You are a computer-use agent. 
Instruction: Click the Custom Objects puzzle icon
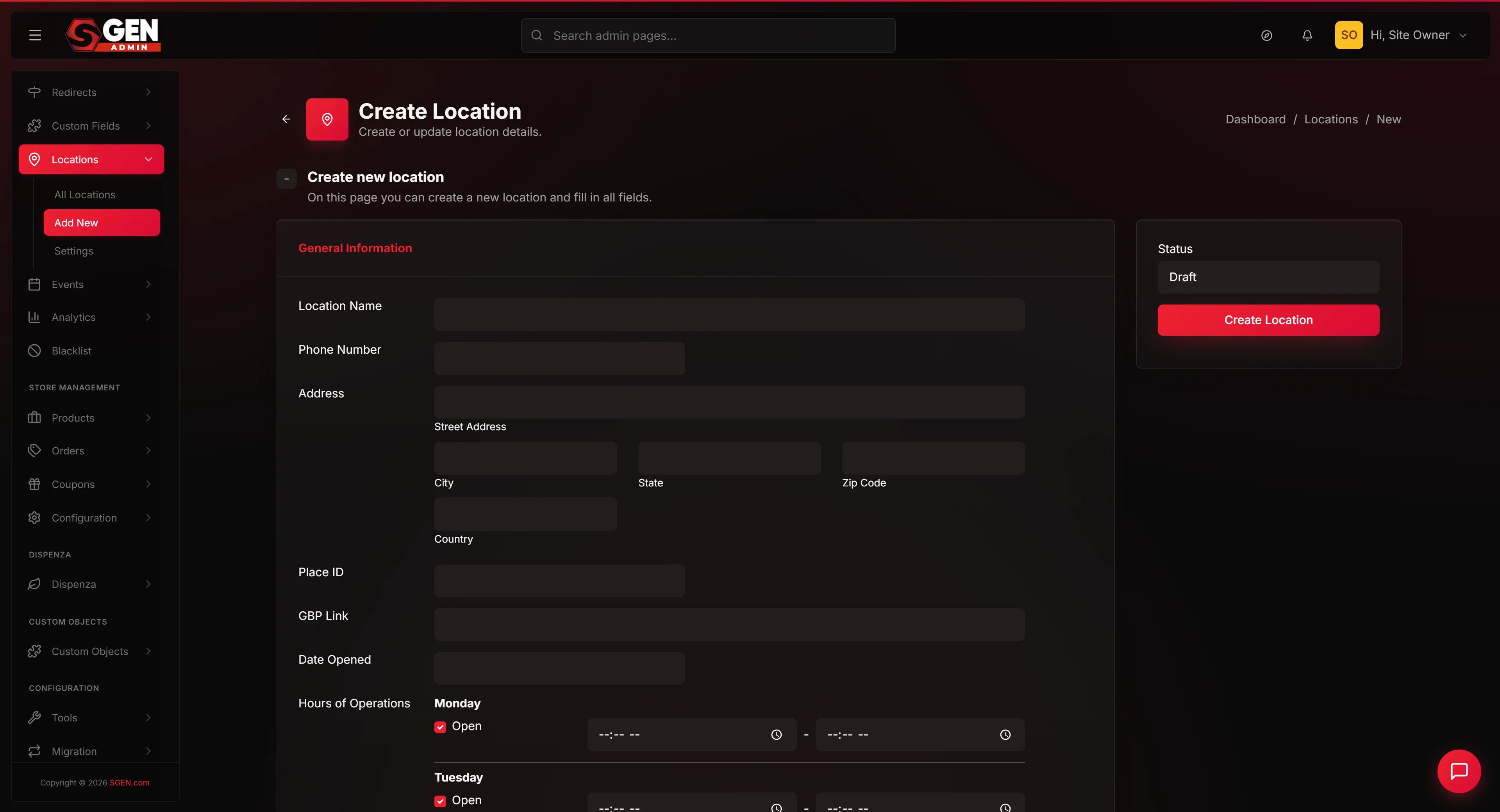34,651
